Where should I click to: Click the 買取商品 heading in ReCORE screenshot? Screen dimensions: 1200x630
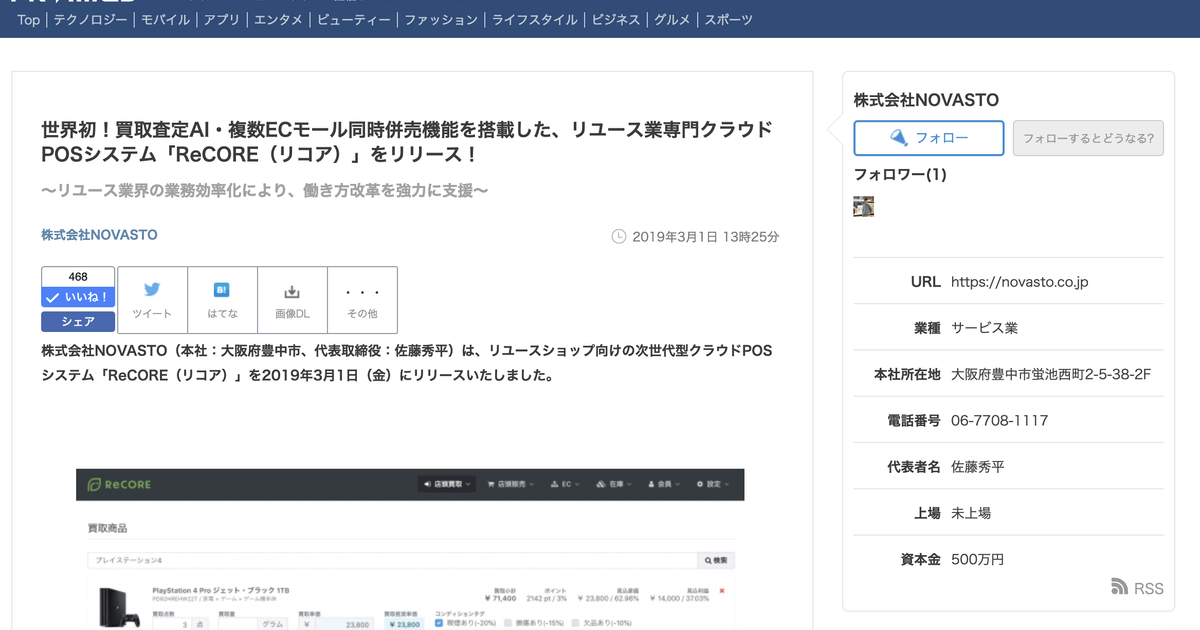pos(107,528)
